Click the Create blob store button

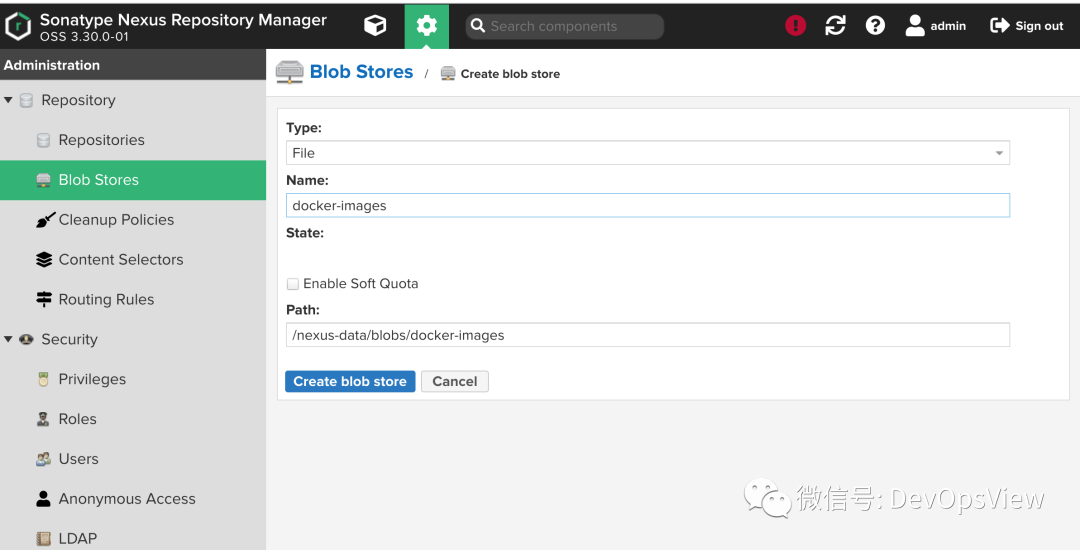pos(350,381)
